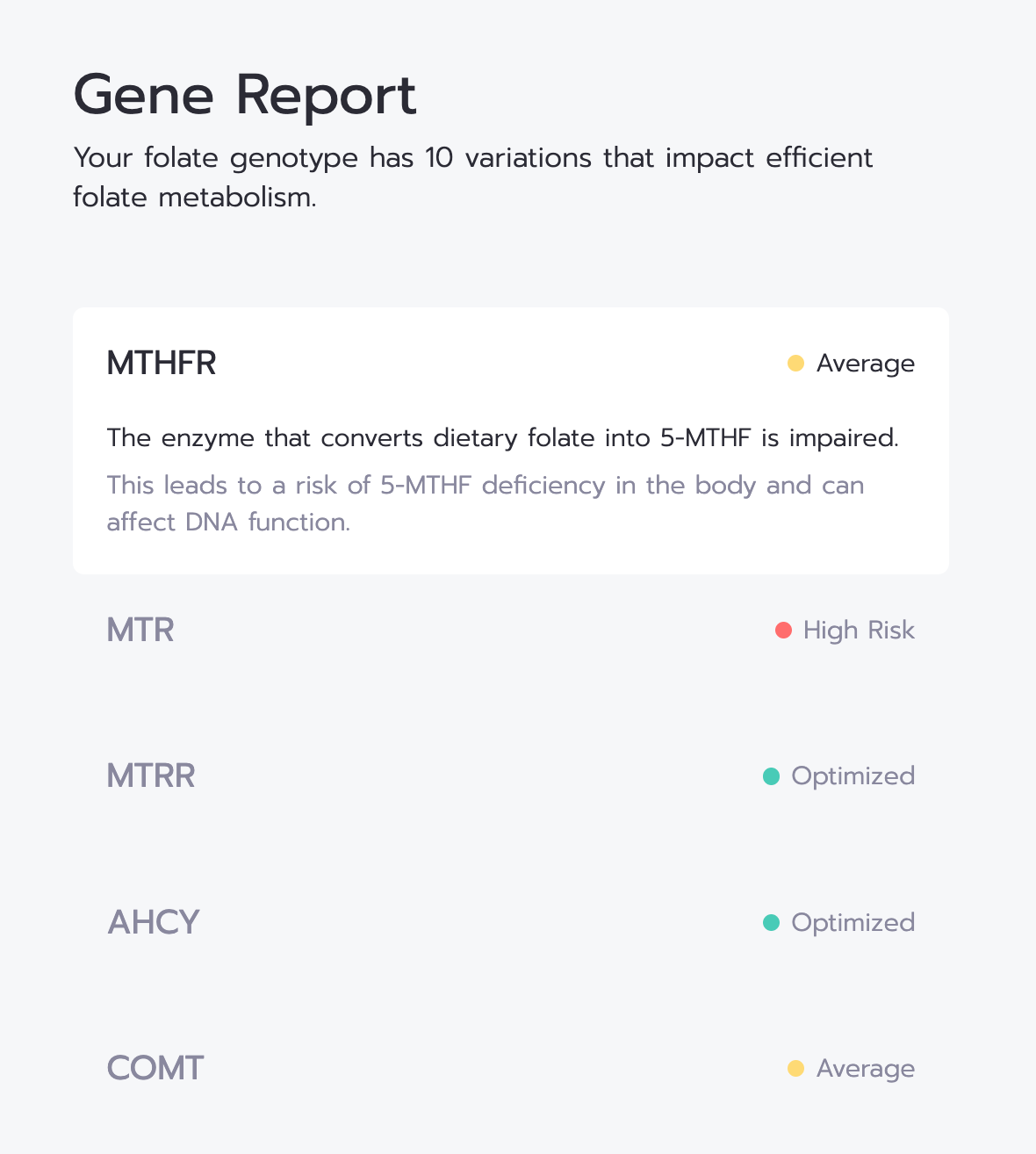Image resolution: width=1036 pixels, height=1154 pixels.
Task: Expand the COMT gene row
Action: click(x=155, y=1069)
